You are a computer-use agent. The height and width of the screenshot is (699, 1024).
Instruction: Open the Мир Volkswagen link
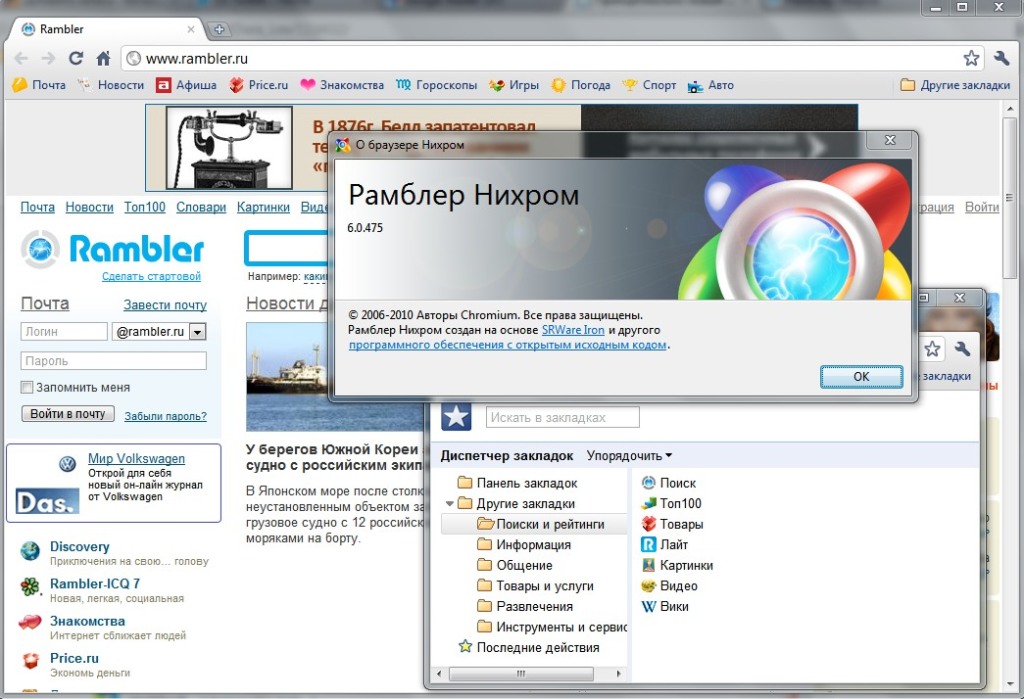[136, 459]
